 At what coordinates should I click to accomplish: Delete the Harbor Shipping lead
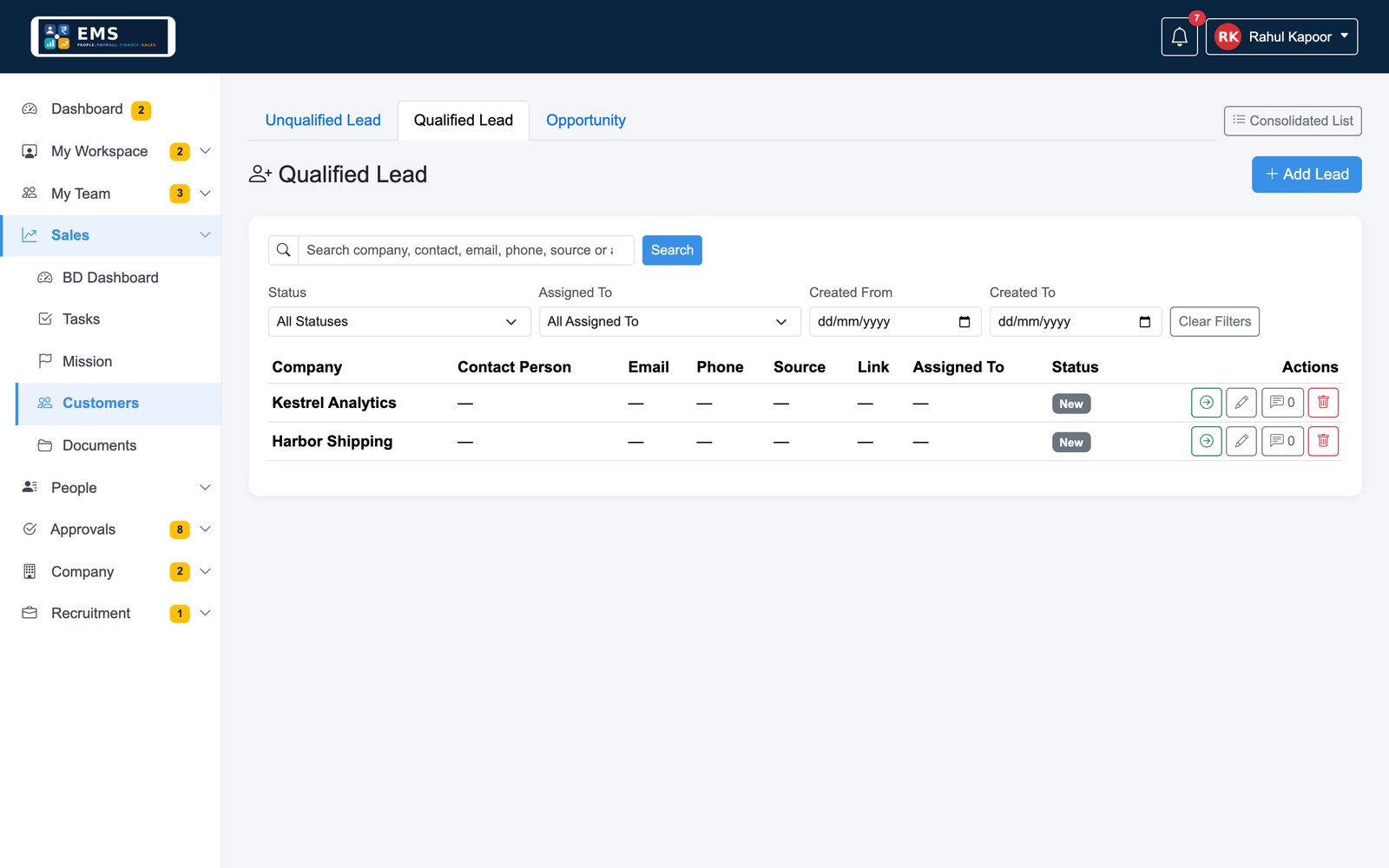pyautogui.click(x=1323, y=441)
